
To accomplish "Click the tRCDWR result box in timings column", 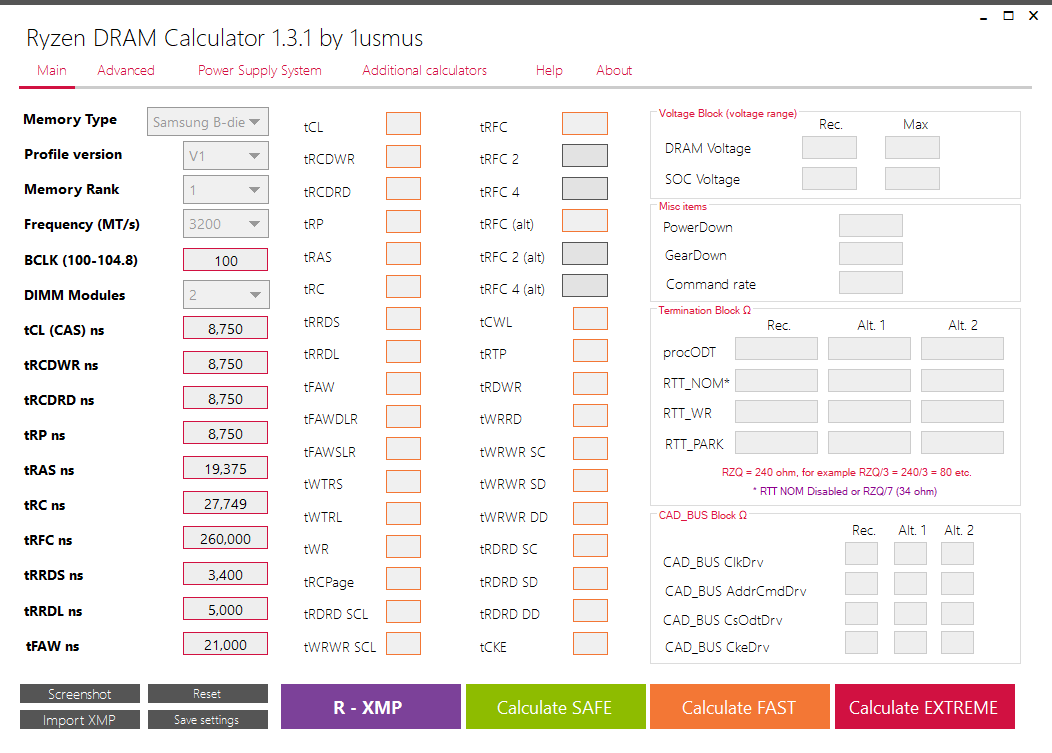I will click(403, 156).
